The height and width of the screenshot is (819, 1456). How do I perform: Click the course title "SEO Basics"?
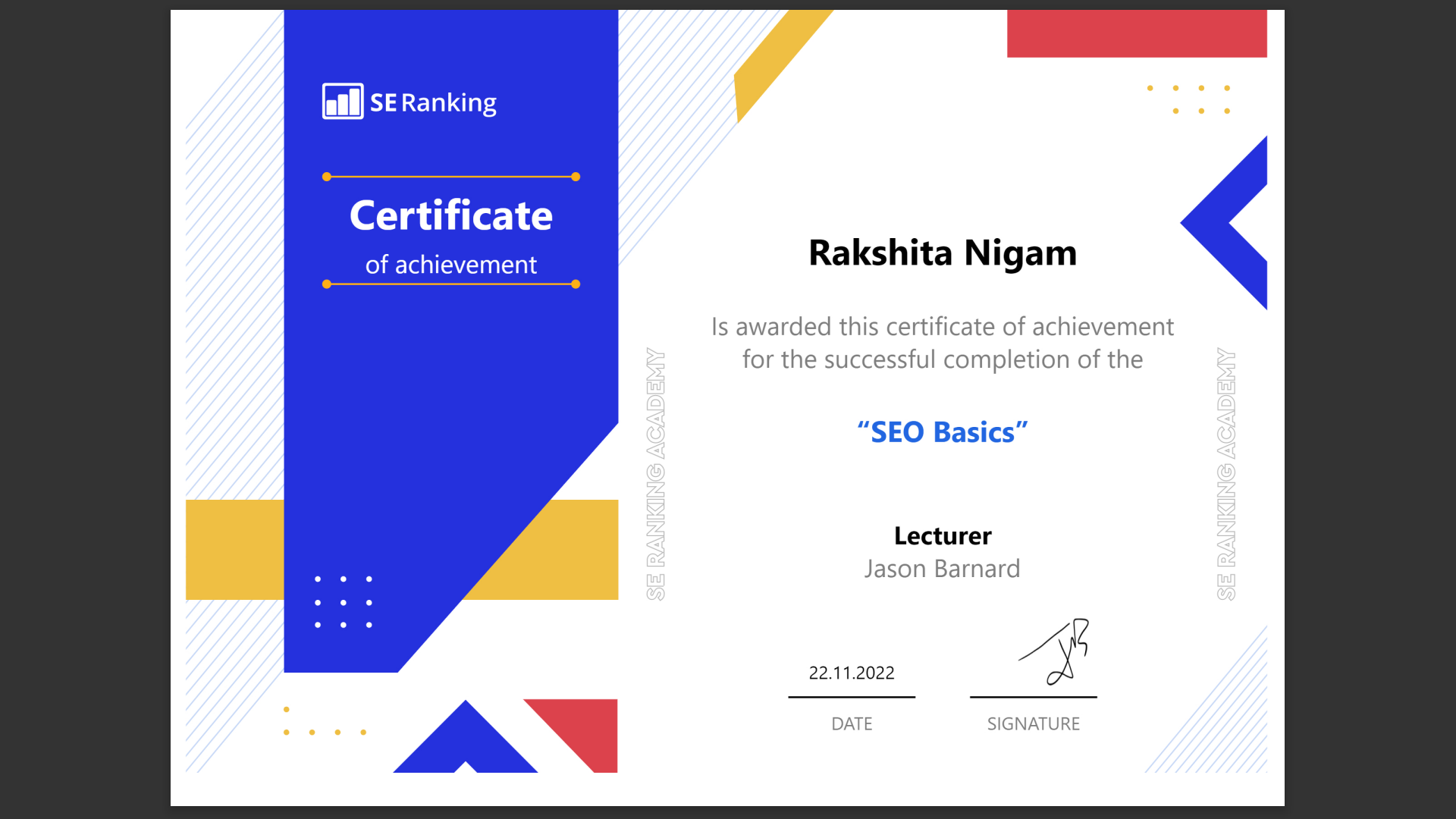pyautogui.click(x=943, y=432)
